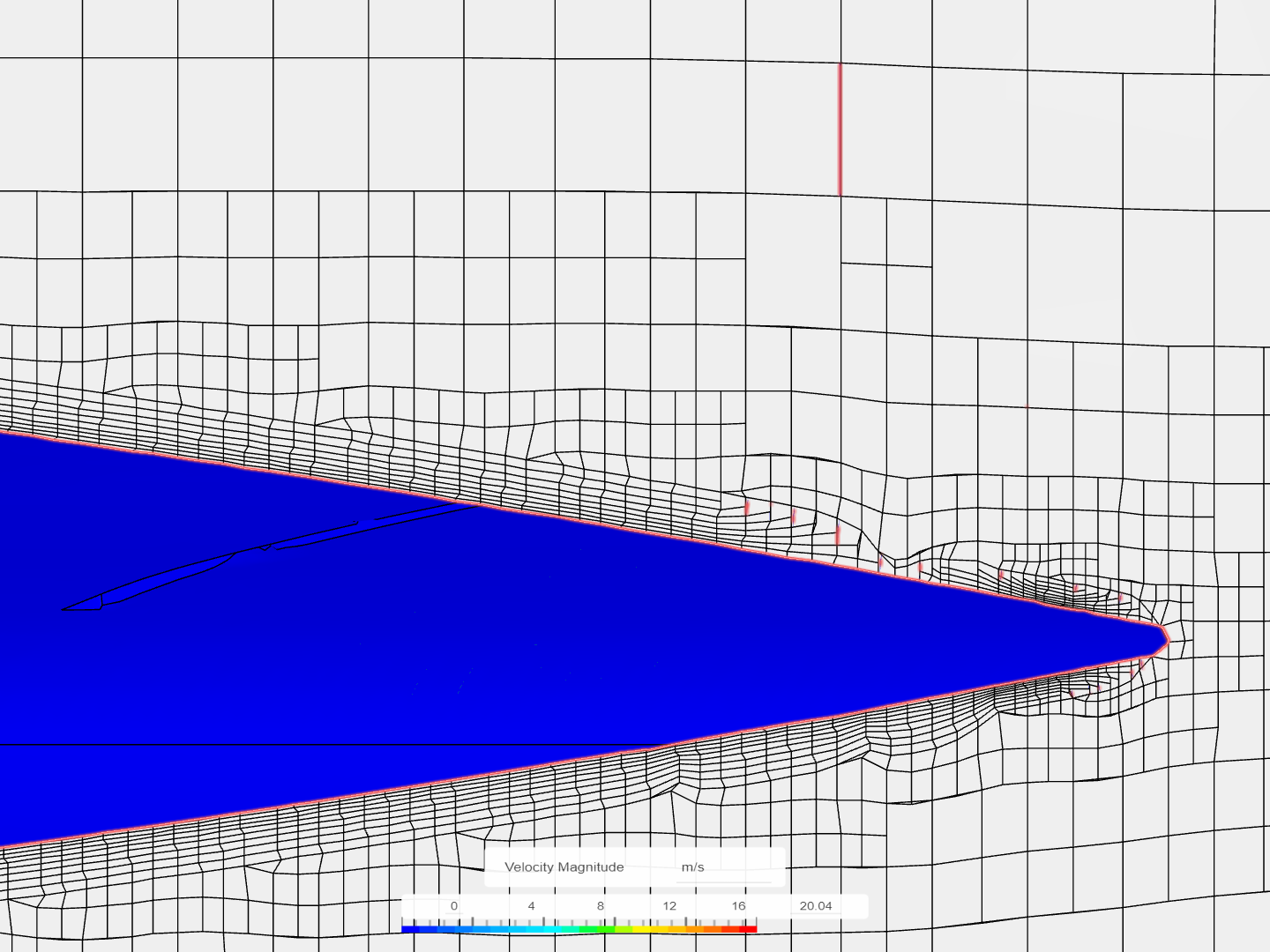The height and width of the screenshot is (952, 1270).
Task: Click the velocity color scale bar
Action: pos(579,929)
